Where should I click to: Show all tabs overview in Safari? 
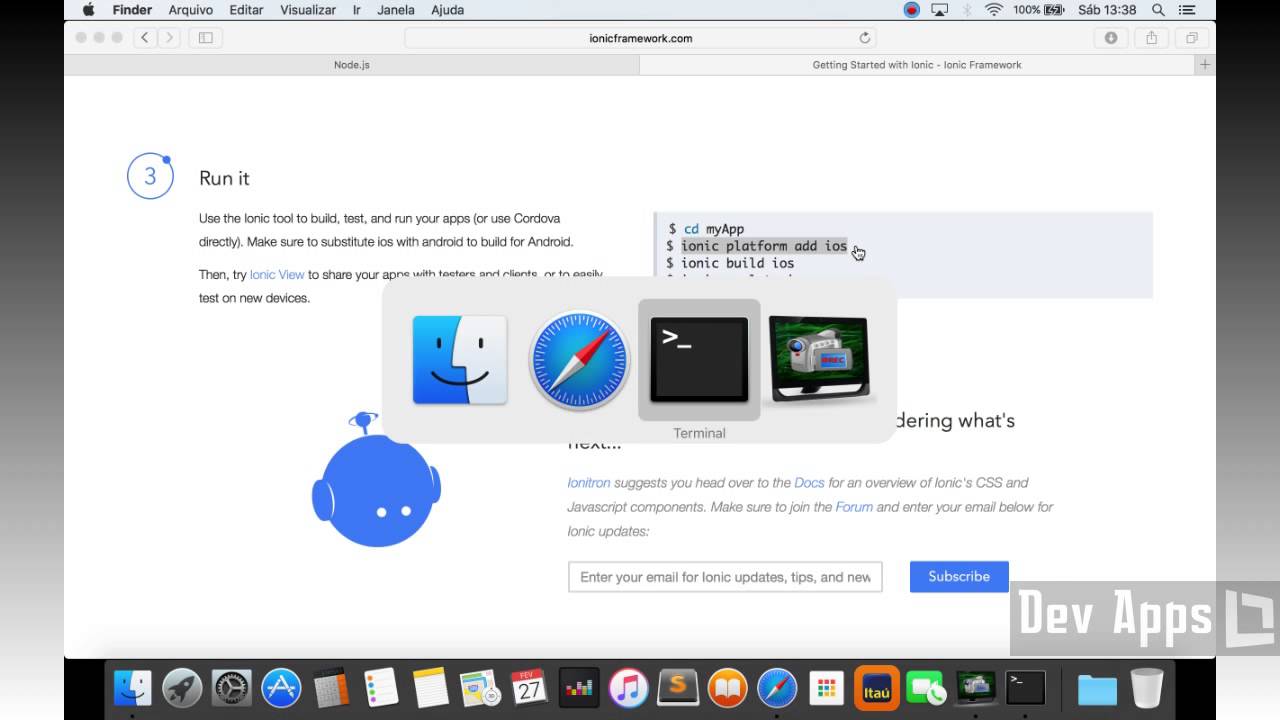(x=1192, y=38)
